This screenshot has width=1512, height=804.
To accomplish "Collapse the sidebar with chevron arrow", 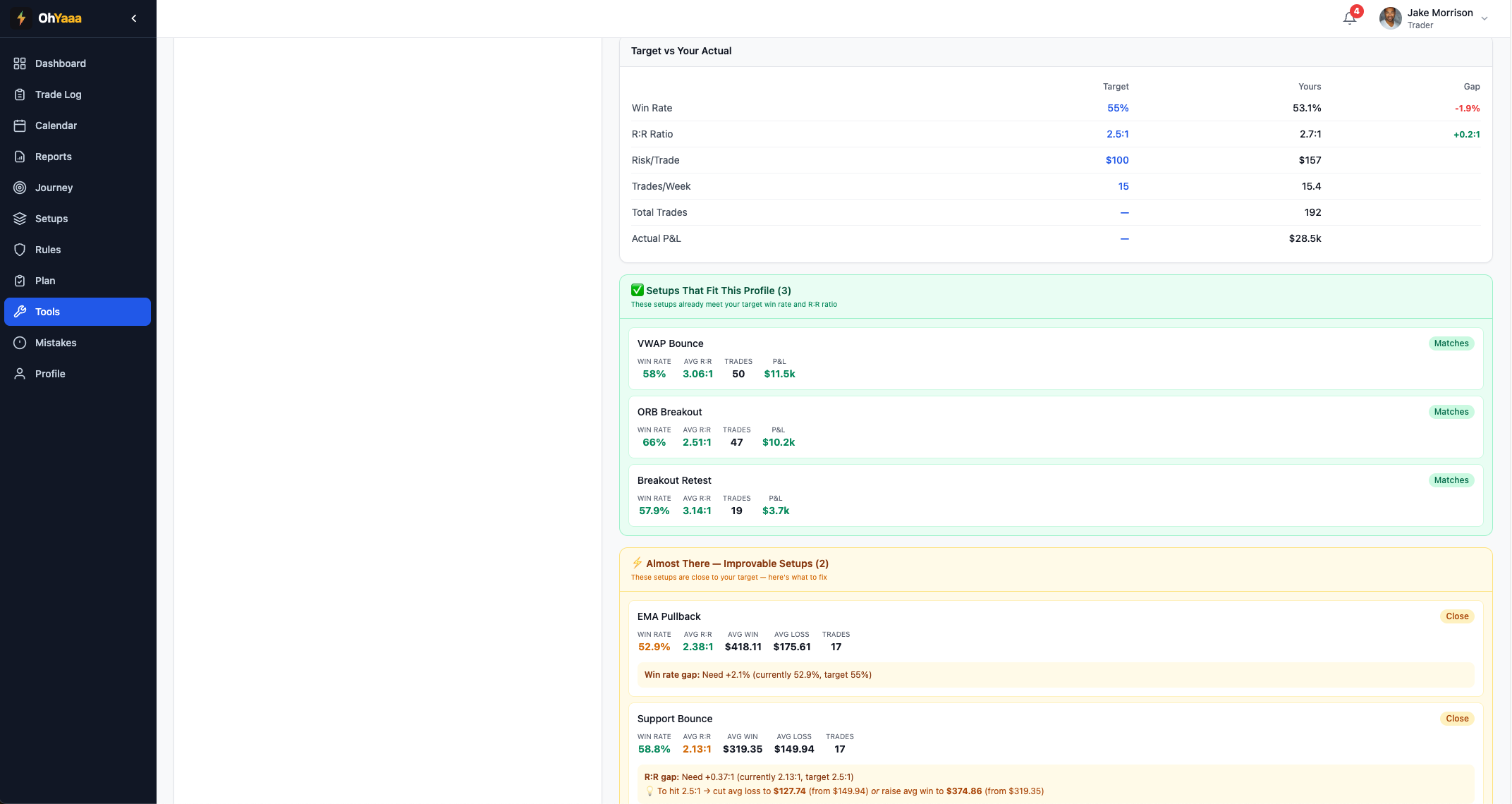I will pos(134,18).
